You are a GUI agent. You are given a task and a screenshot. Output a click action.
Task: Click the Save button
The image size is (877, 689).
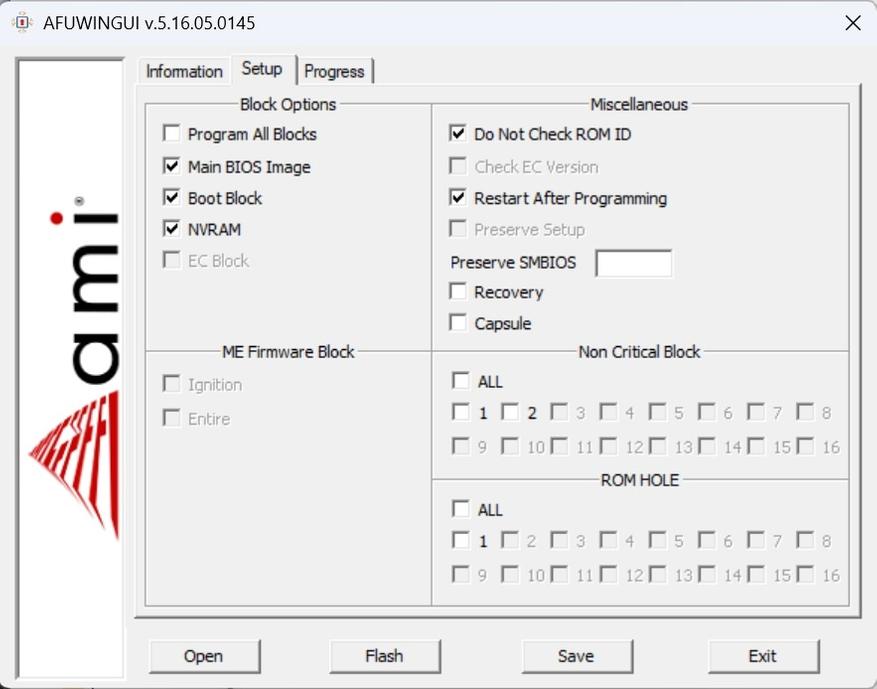point(577,656)
